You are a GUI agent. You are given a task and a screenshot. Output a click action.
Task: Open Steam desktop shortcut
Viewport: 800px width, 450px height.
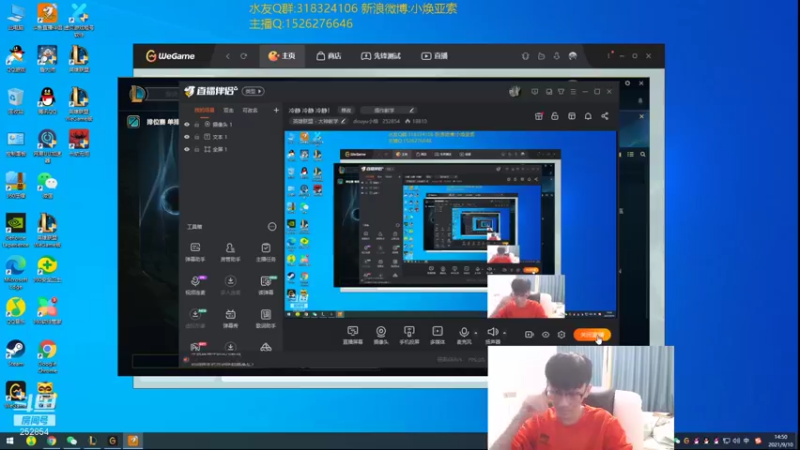(x=15, y=354)
